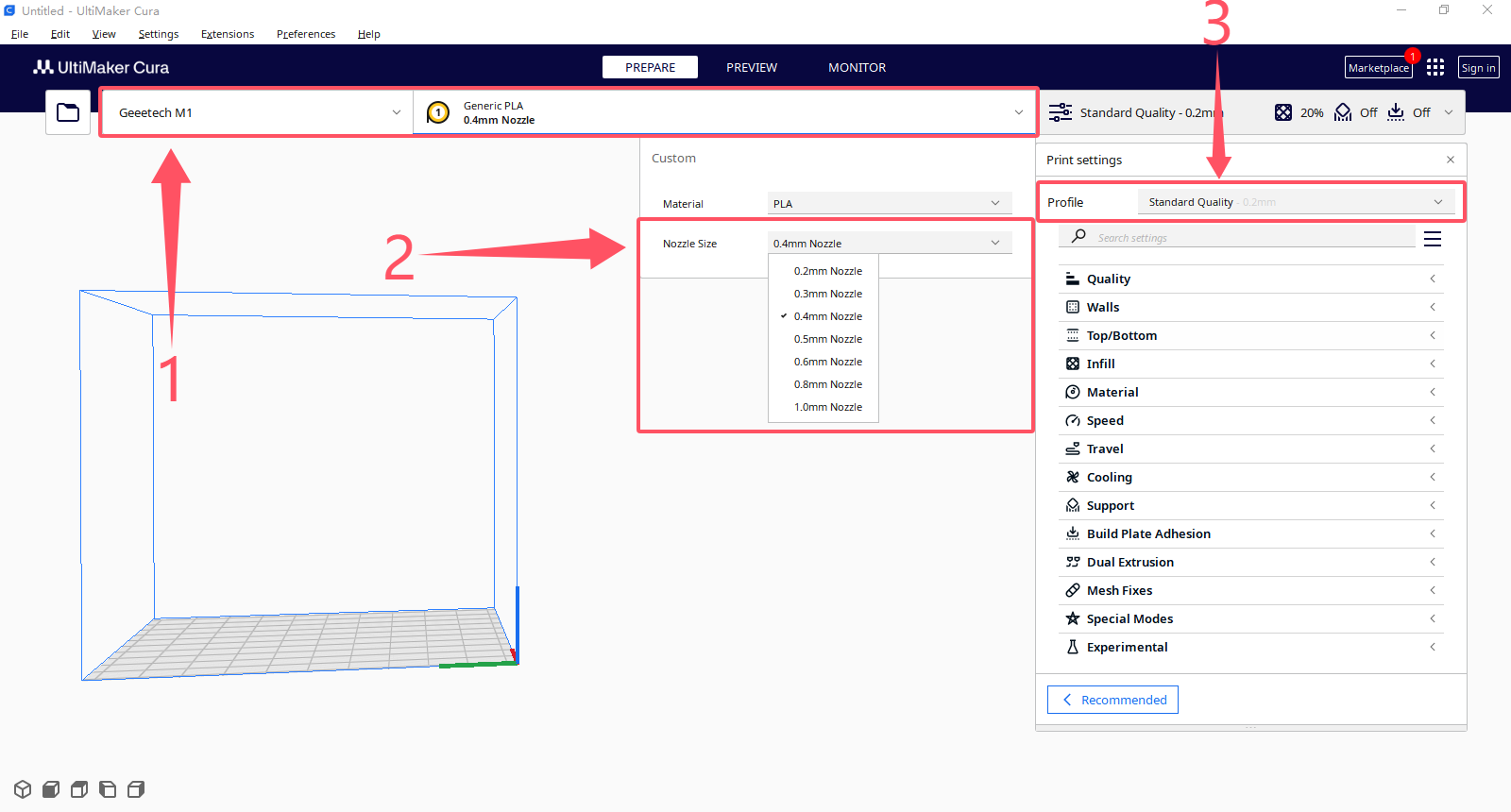Viewport: 1511px width, 812px height.
Task: Click the Walls category icon
Action: point(1073,307)
